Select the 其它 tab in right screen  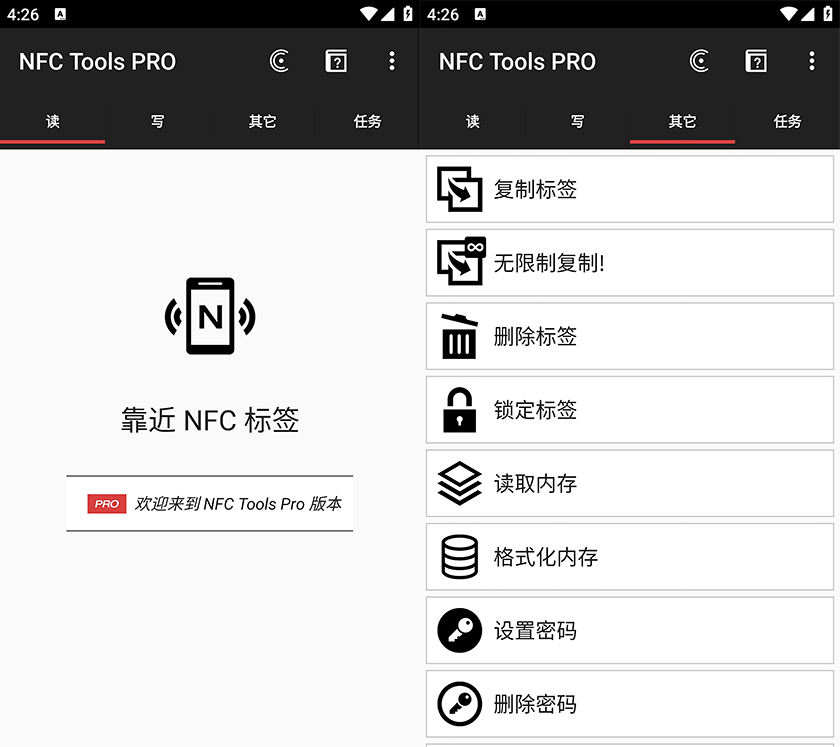[x=682, y=122]
